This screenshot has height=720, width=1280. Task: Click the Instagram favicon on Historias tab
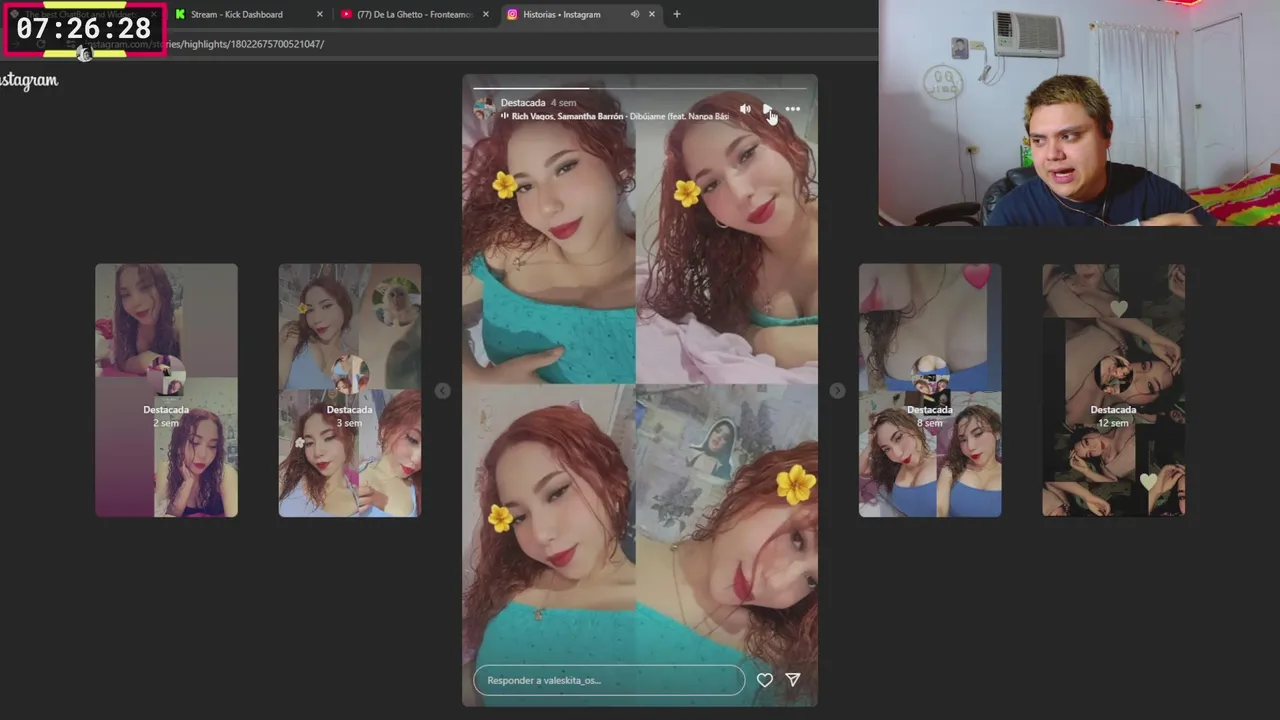click(x=512, y=15)
